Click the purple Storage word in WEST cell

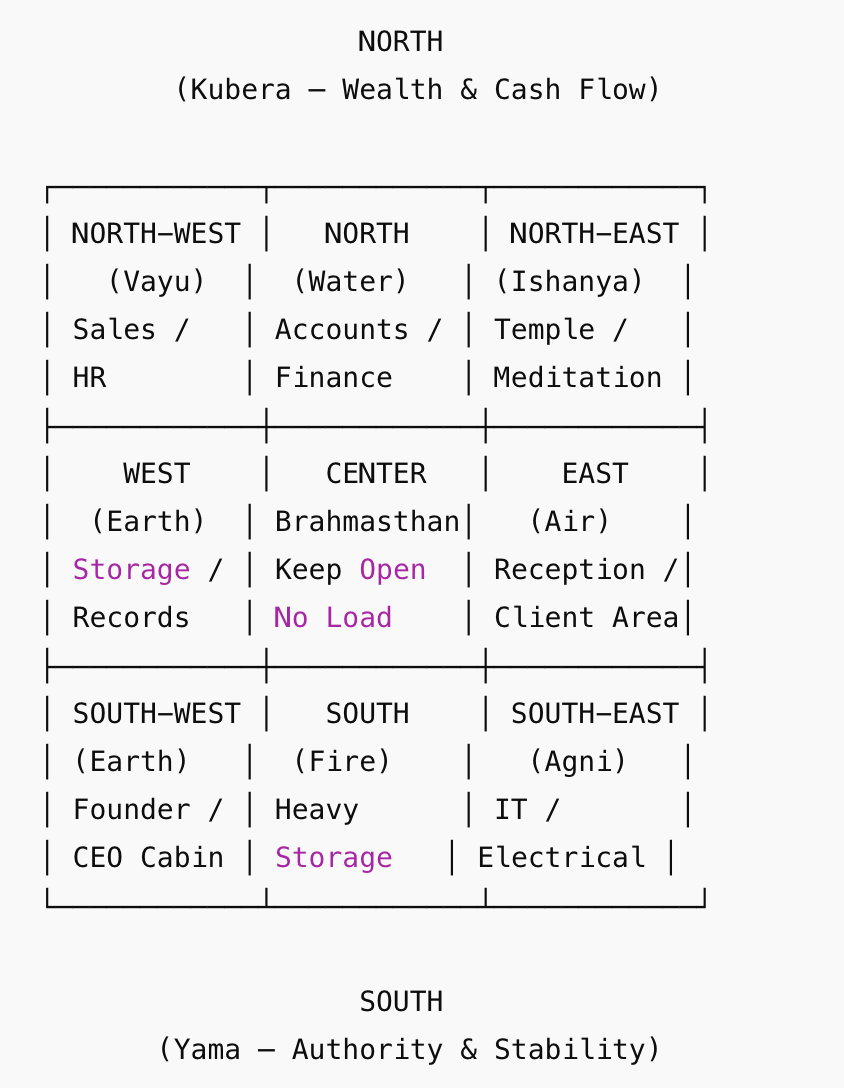[131, 570]
